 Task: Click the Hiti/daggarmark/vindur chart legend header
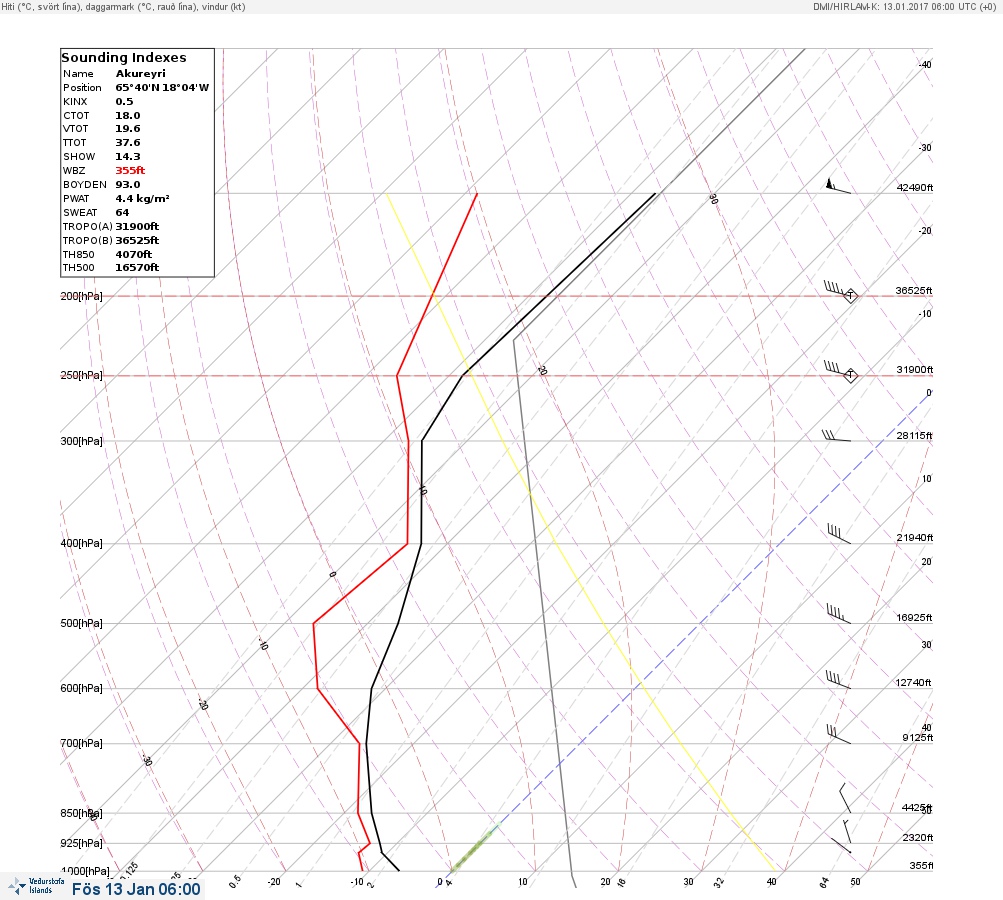coord(123,7)
